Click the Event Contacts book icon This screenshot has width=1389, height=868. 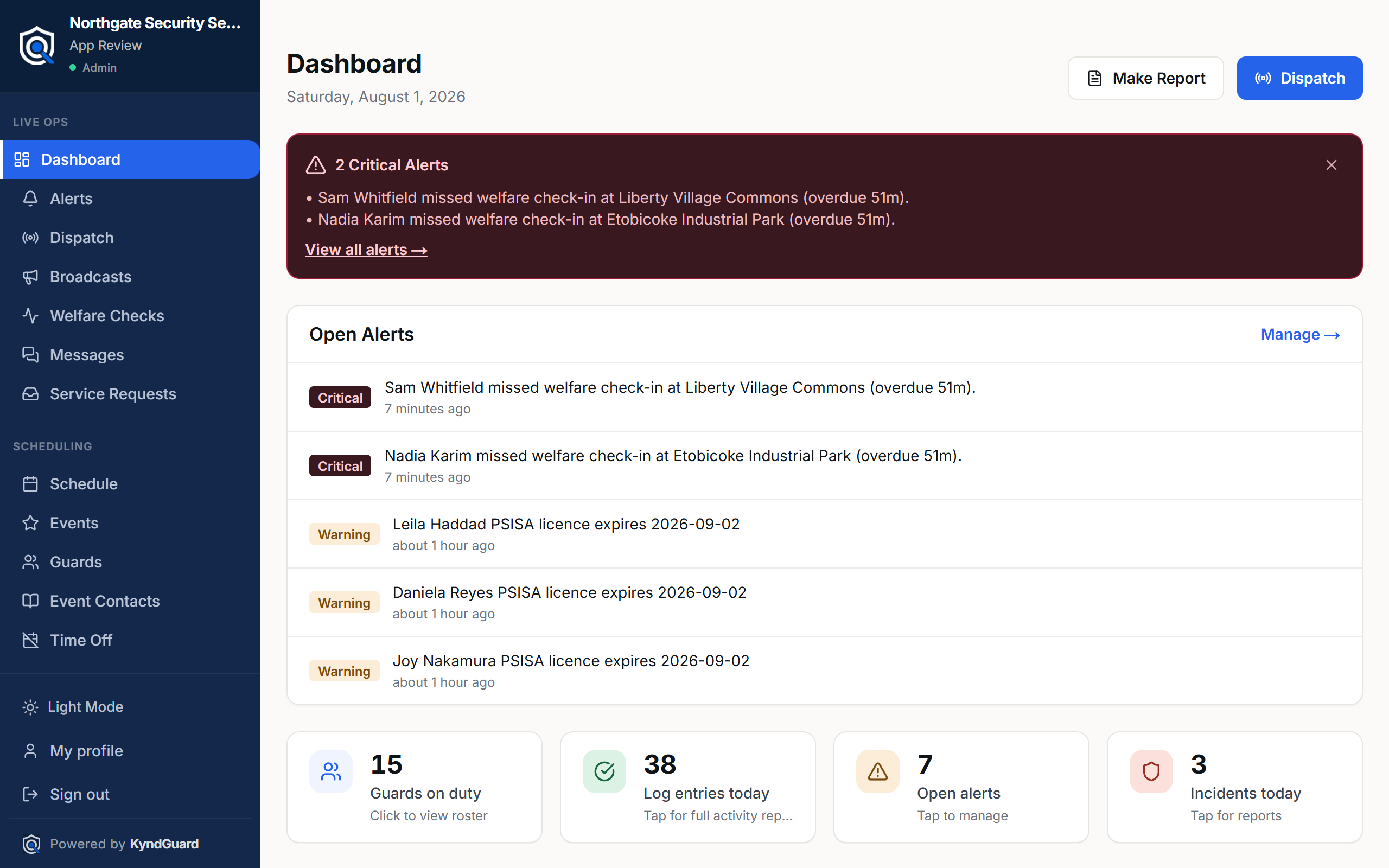coord(30,601)
